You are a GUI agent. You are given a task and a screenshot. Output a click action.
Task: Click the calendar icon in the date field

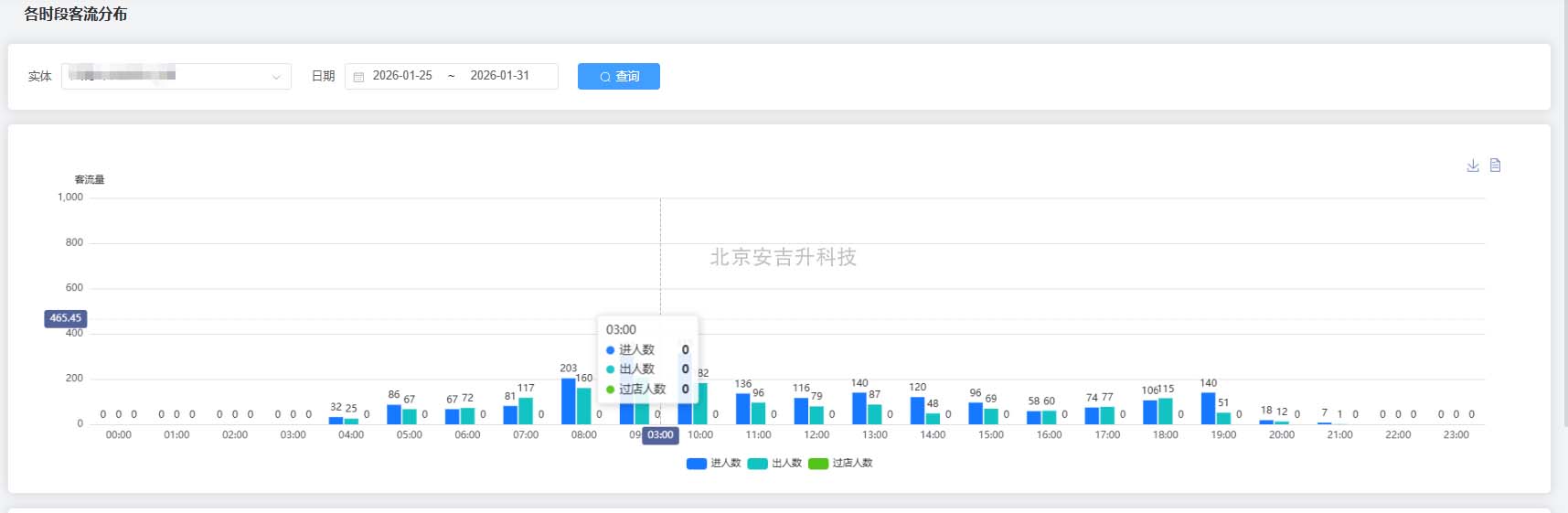point(359,77)
